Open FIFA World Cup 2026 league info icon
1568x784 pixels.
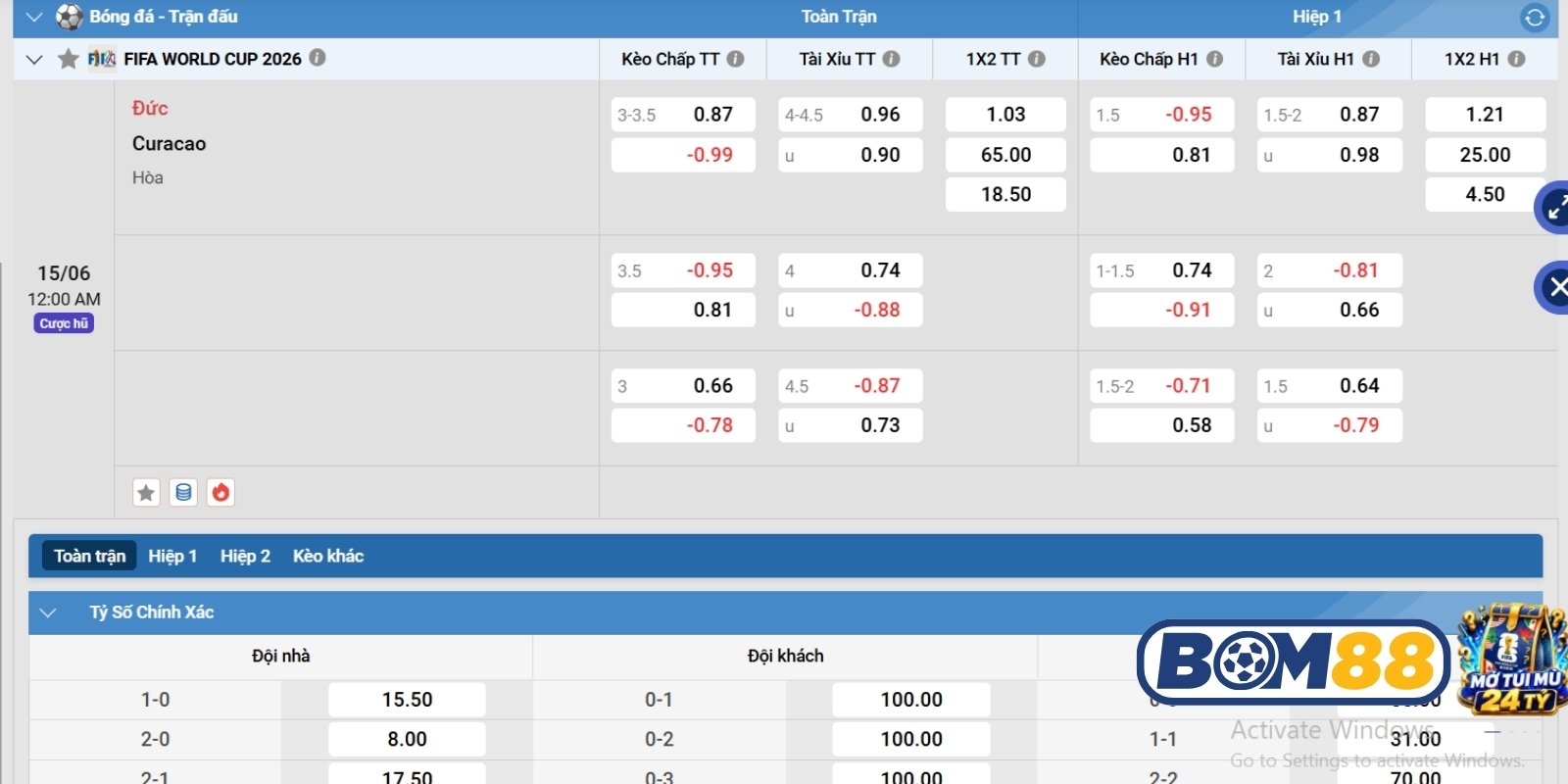(x=318, y=58)
